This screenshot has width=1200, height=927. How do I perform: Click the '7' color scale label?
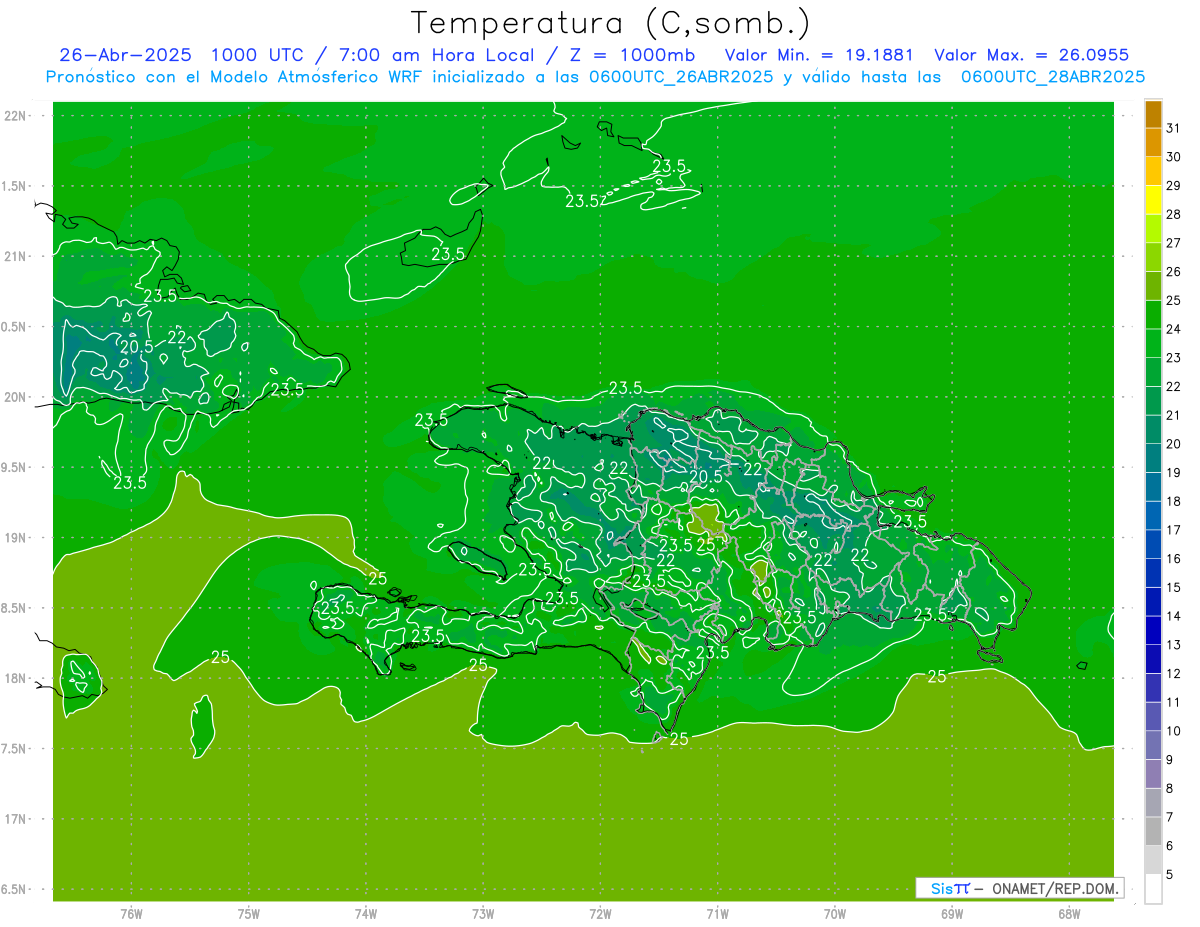[x=1170, y=817]
